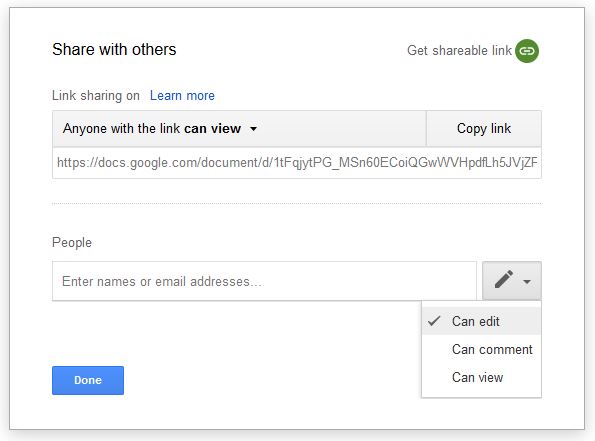595x441 pixels.
Task: Open the Learn more link
Action: [182, 96]
